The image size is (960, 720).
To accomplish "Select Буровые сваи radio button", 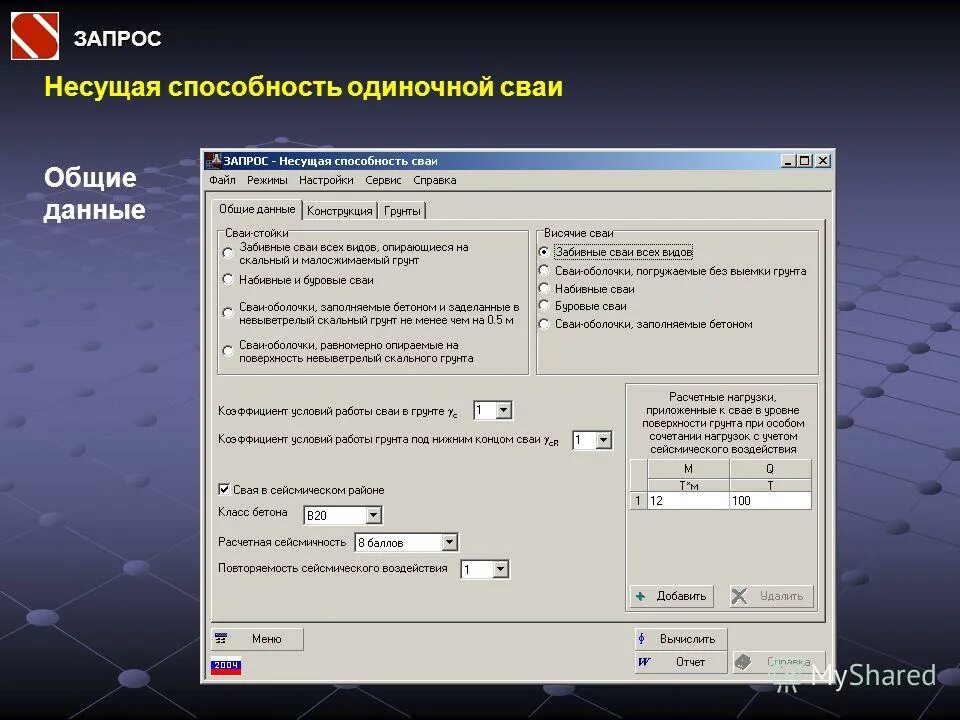I will coord(544,305).
